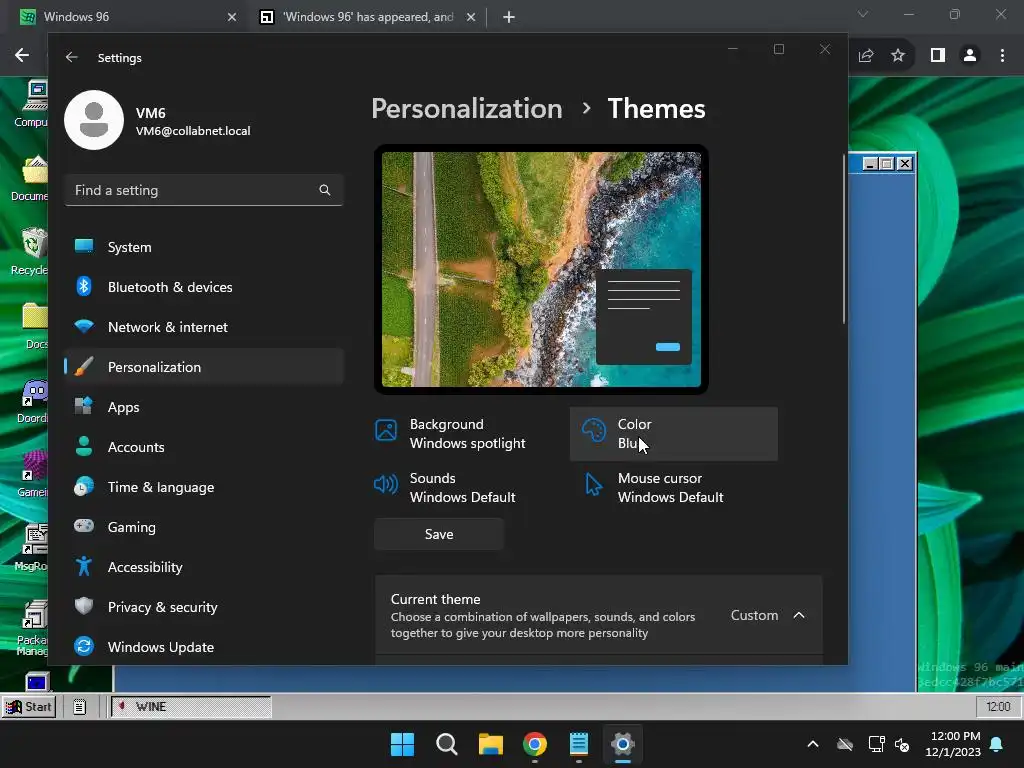Toggle the browser side panel
Image resolution: width=1024 pixels, height=768 pixels.
click(938, 56)
